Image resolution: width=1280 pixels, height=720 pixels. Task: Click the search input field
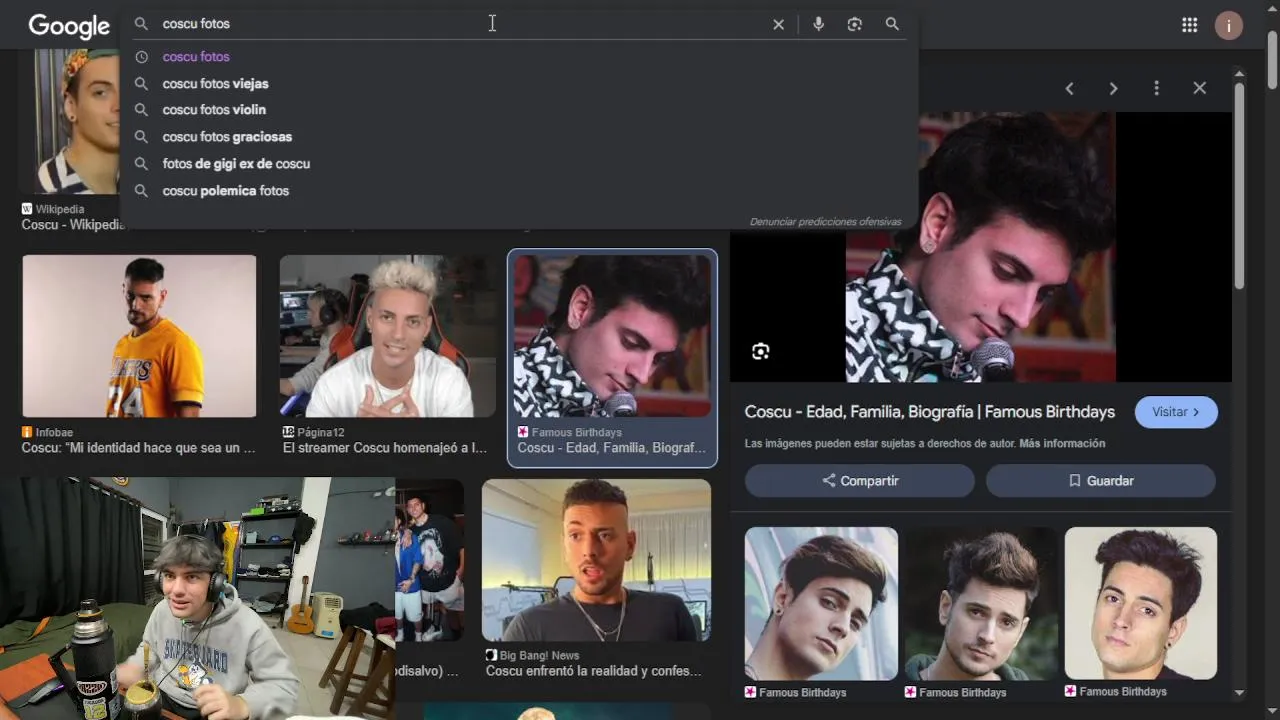tap(460, 24)
